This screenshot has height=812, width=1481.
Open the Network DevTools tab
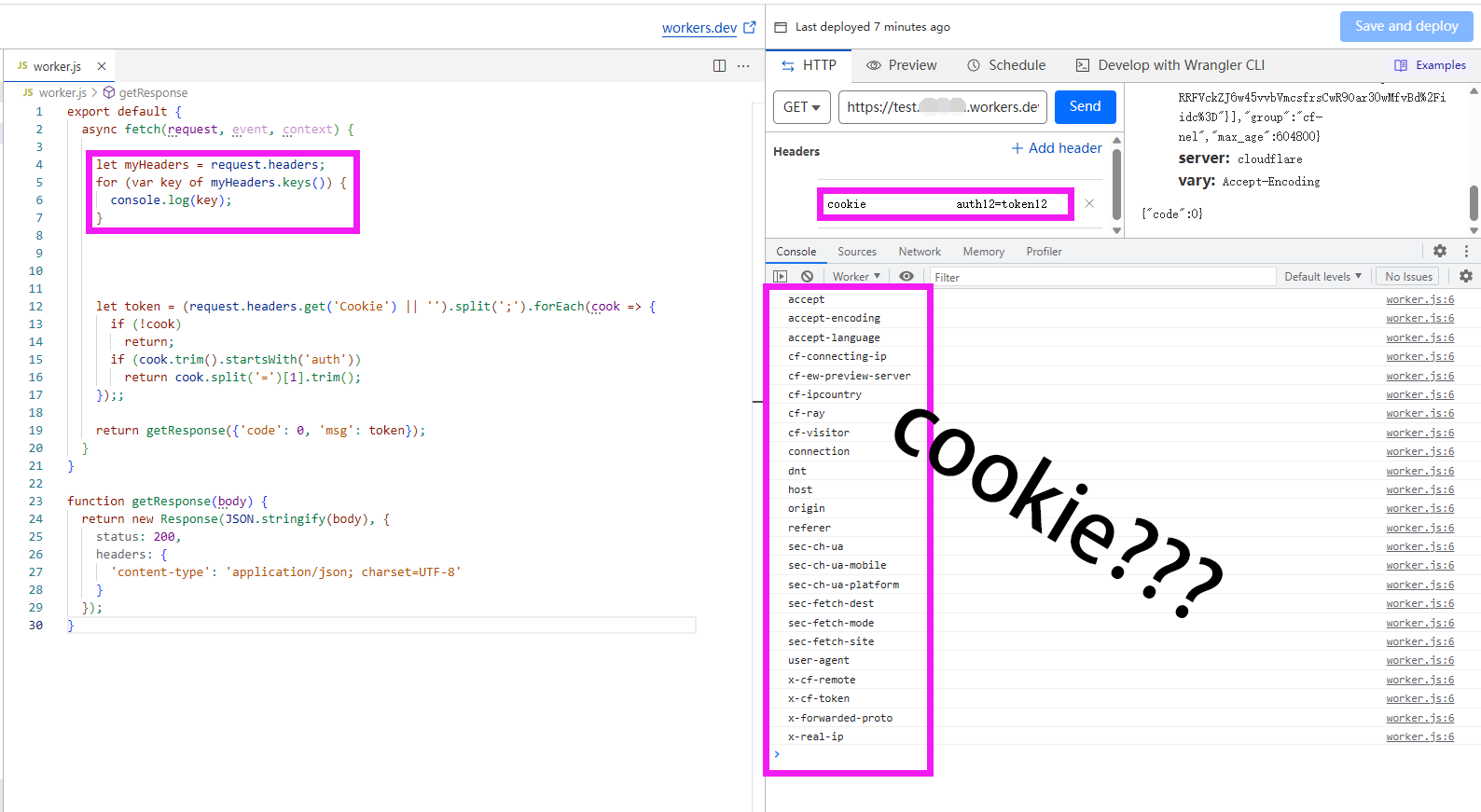click(x=920, y=252)
